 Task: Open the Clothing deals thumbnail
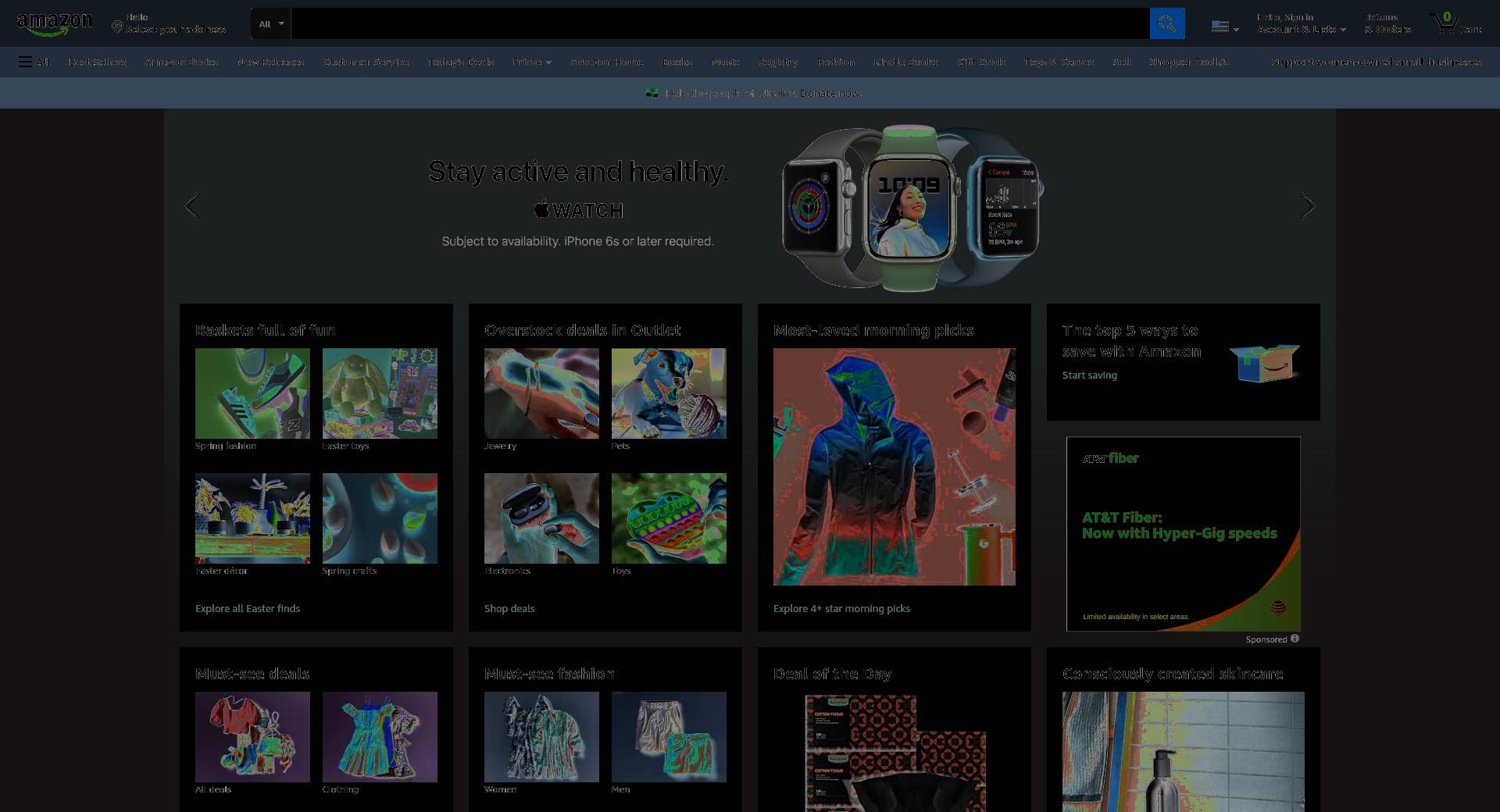point(380,737)
